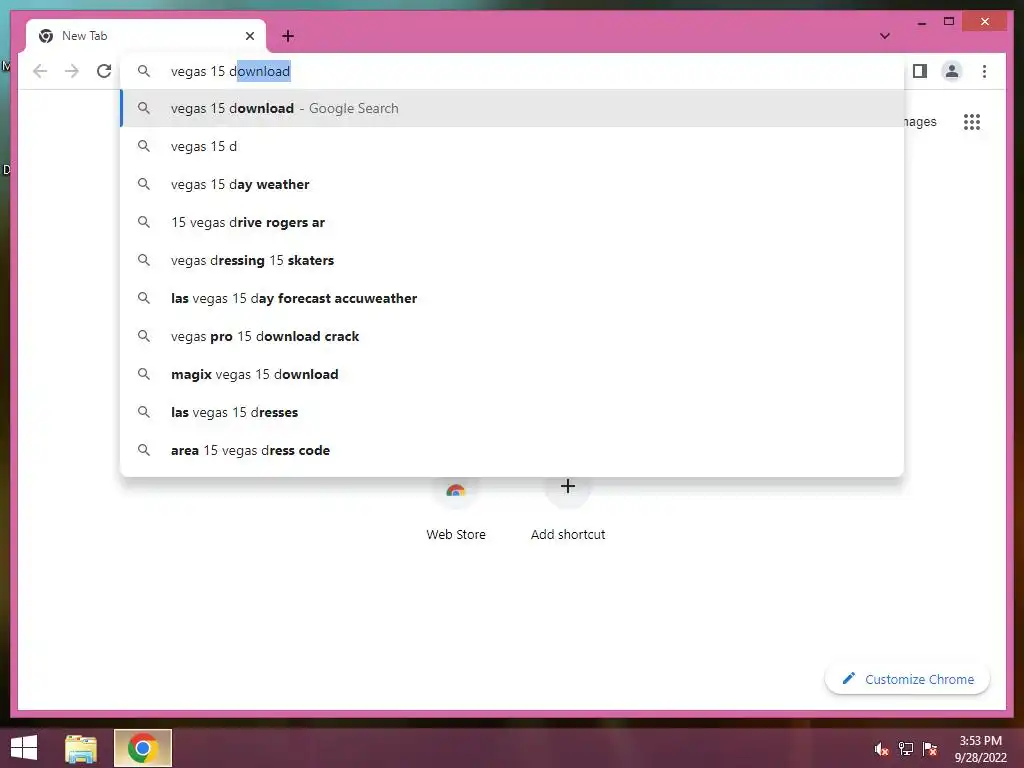The height and width of the screenshot is (768, 1024).
Task: Open a new tab with the plus button
Action: pos(288,36)
